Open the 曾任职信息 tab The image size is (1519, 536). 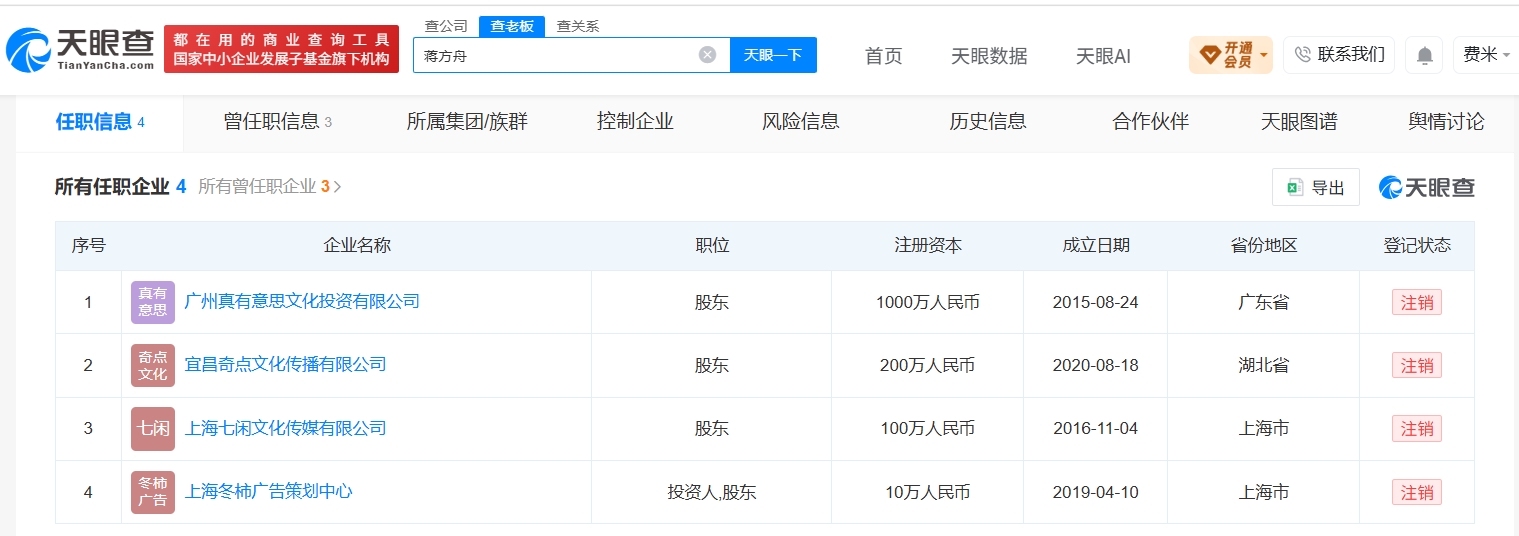click(x=277, y=122)
